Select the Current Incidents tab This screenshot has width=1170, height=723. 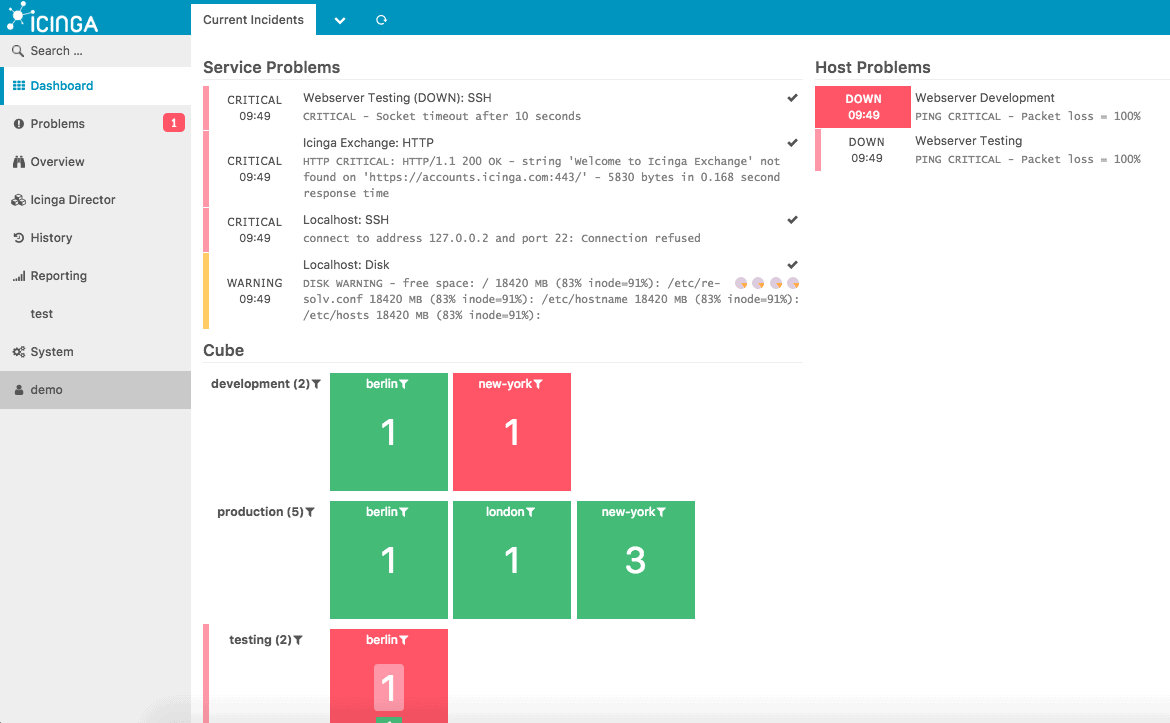(253, 20)
